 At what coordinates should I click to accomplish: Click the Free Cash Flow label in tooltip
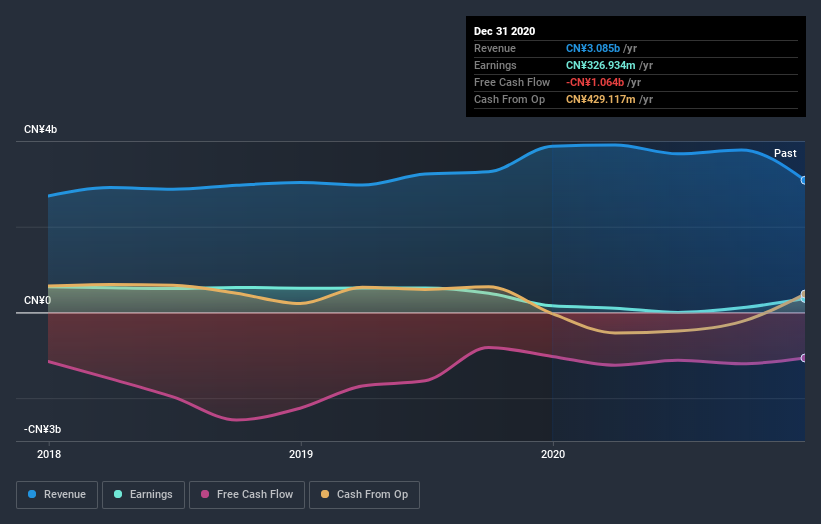click(512, 82)
